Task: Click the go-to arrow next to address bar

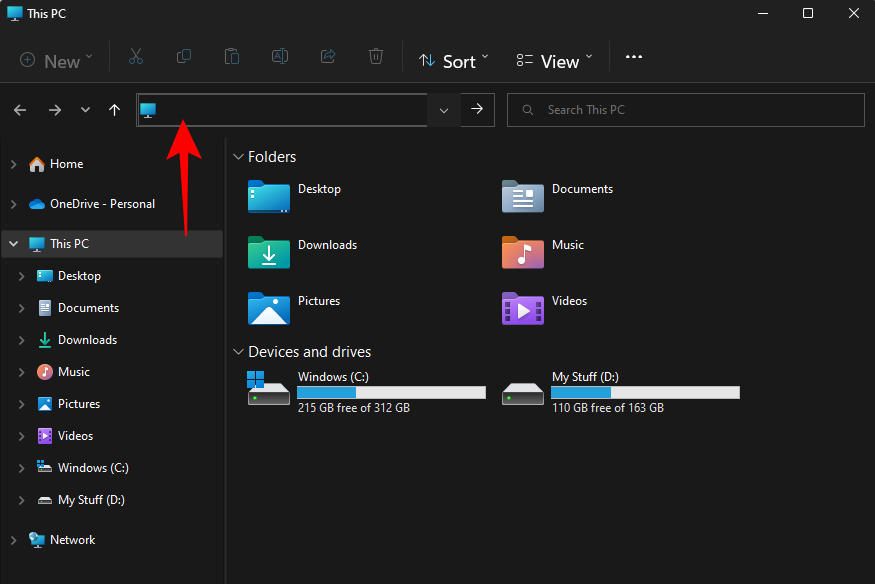Action: [x=477, y=110]
